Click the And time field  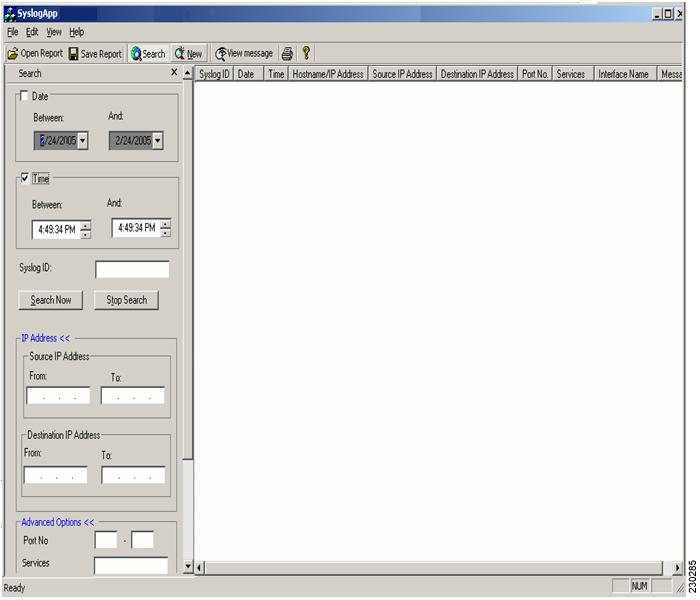(137, 228)
